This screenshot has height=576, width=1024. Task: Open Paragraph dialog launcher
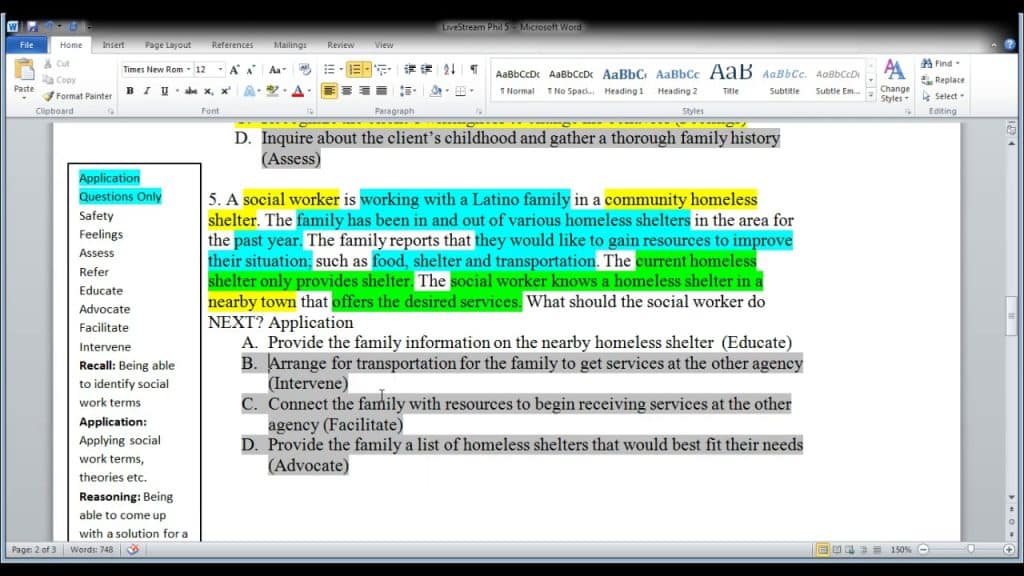pos(479,112)
